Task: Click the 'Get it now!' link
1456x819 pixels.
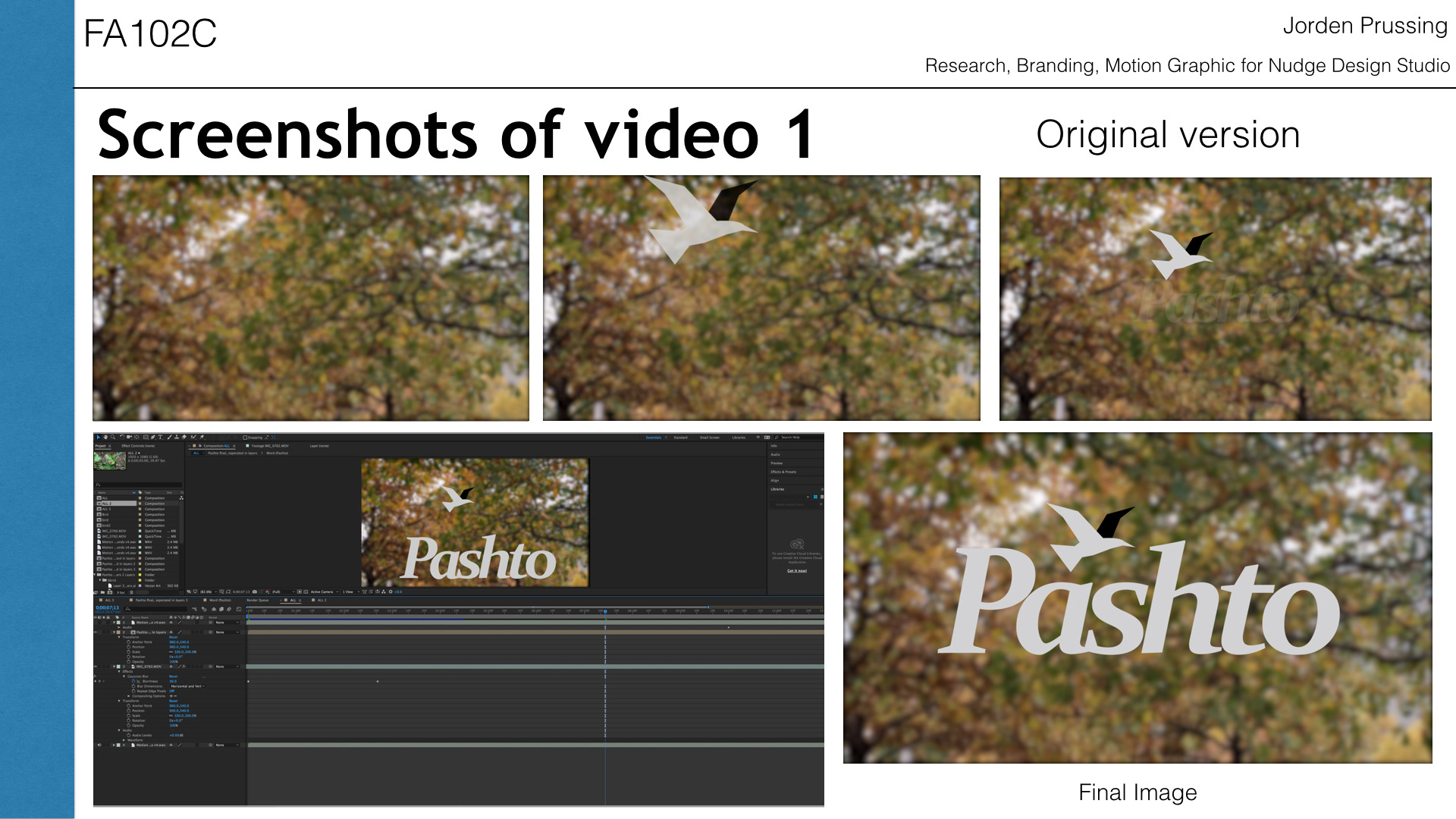Action: 796,571
